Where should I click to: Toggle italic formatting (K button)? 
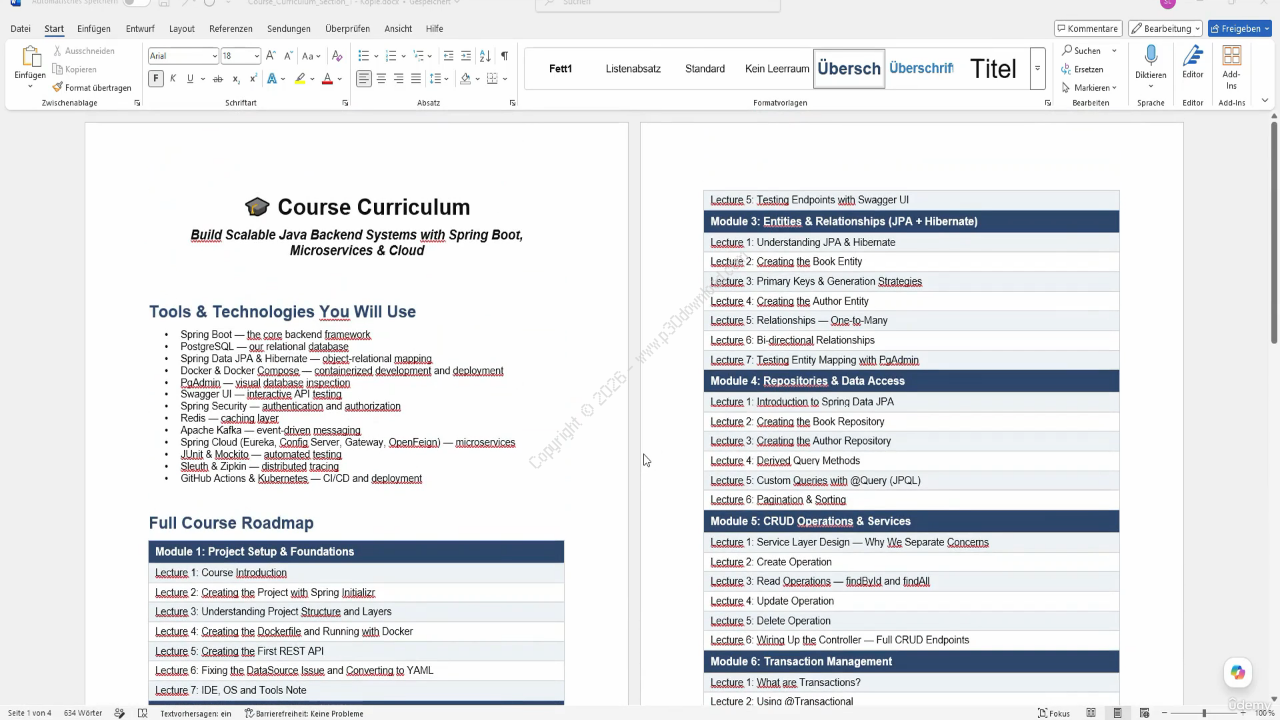pyautogui.click(x=173, y=78)
